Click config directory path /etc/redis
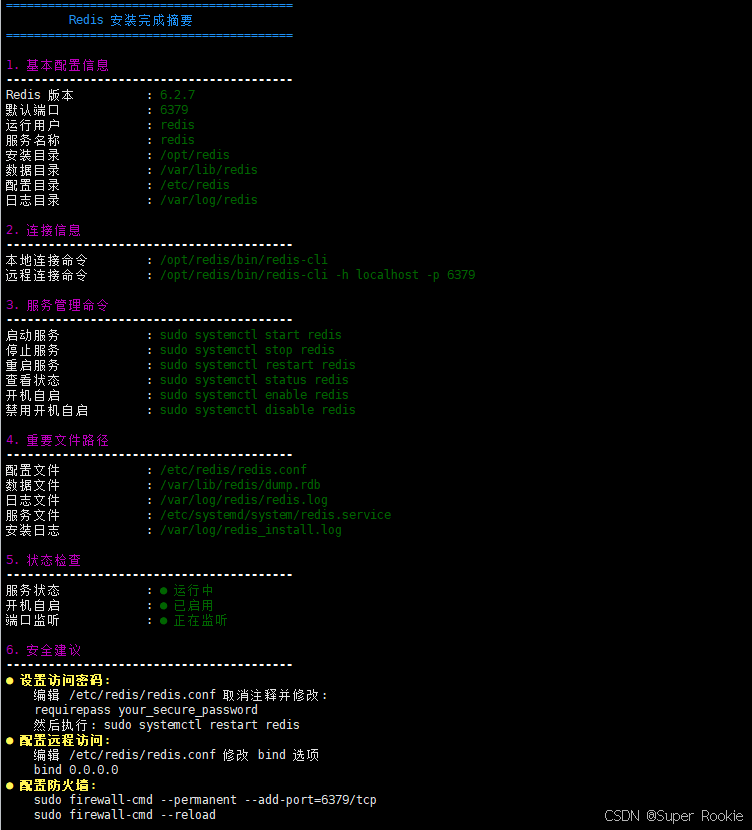The width and height of the screenshot is (752, 830). [195, 185]
